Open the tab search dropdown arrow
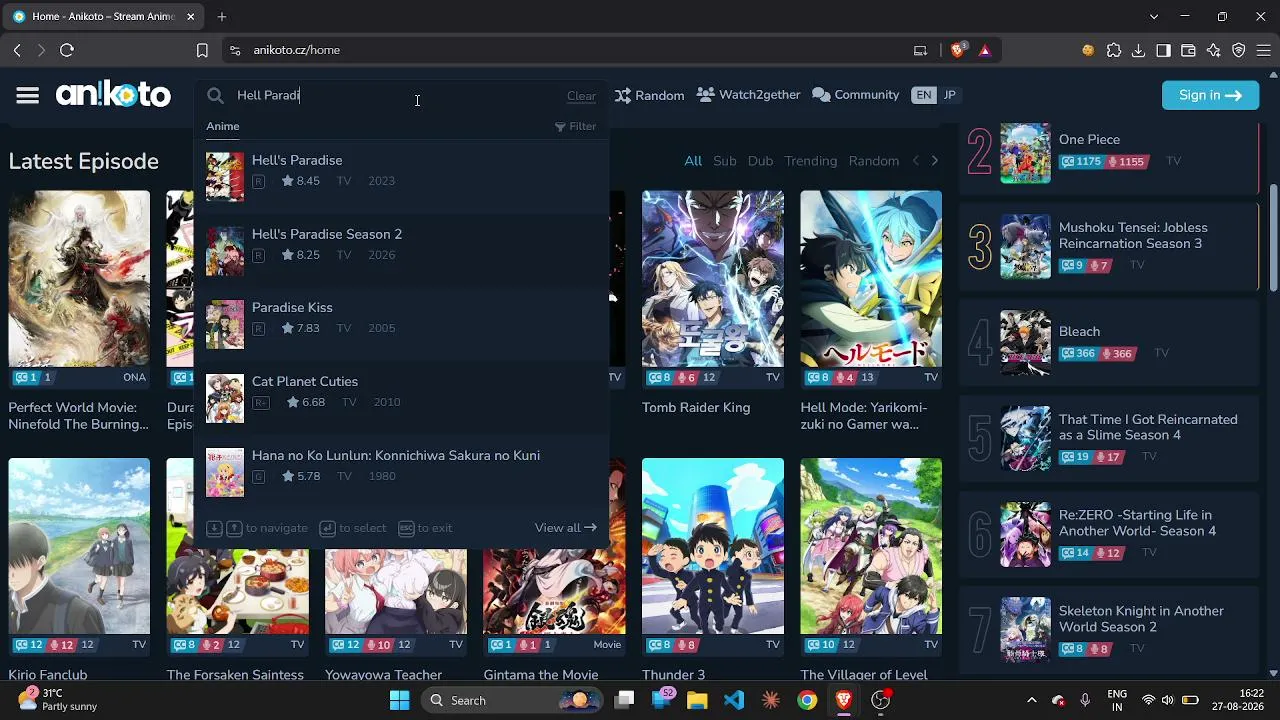The height and width of the screenshot is (720, 1280). [x=1154, y=17]
